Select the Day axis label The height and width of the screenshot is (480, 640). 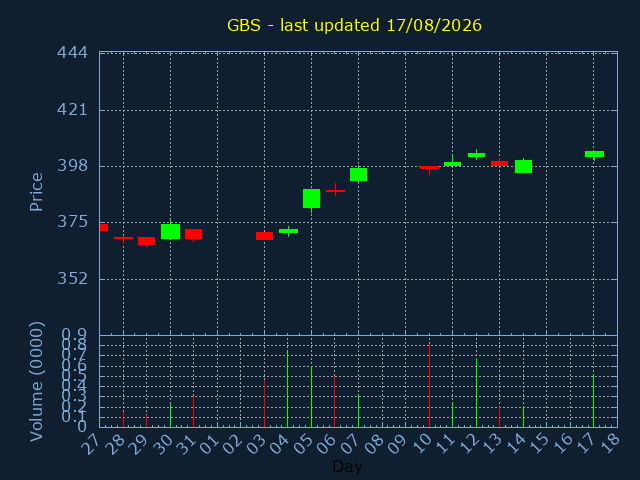point(347,466)
